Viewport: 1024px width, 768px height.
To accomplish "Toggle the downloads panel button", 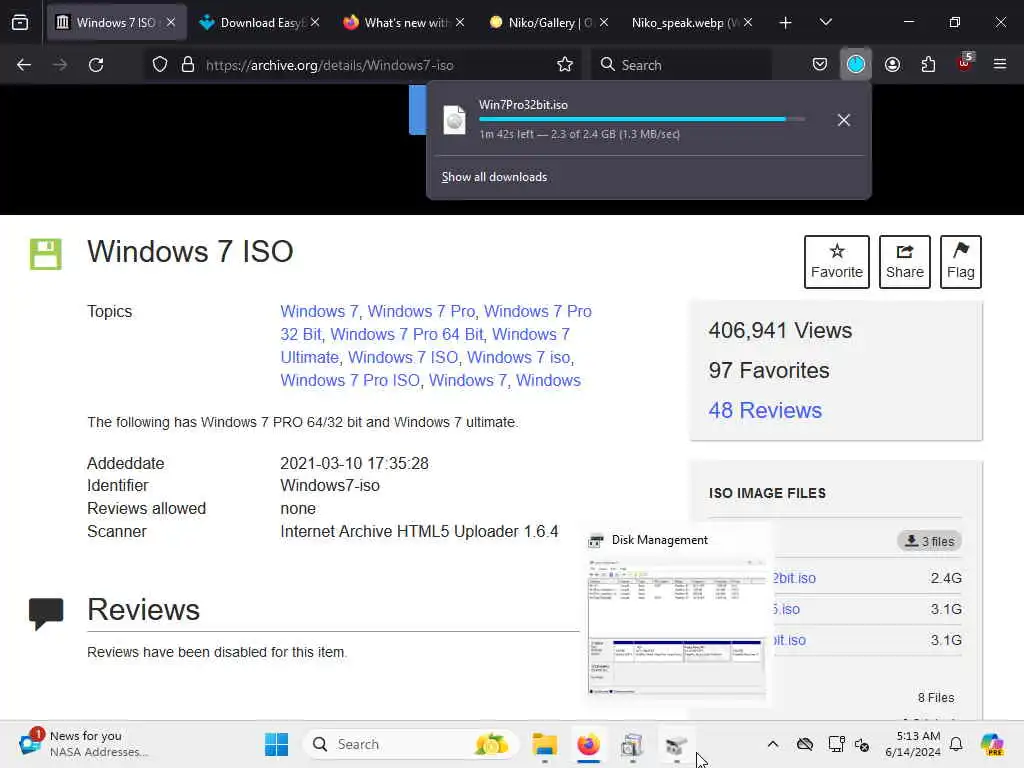I will click(856, 65).
